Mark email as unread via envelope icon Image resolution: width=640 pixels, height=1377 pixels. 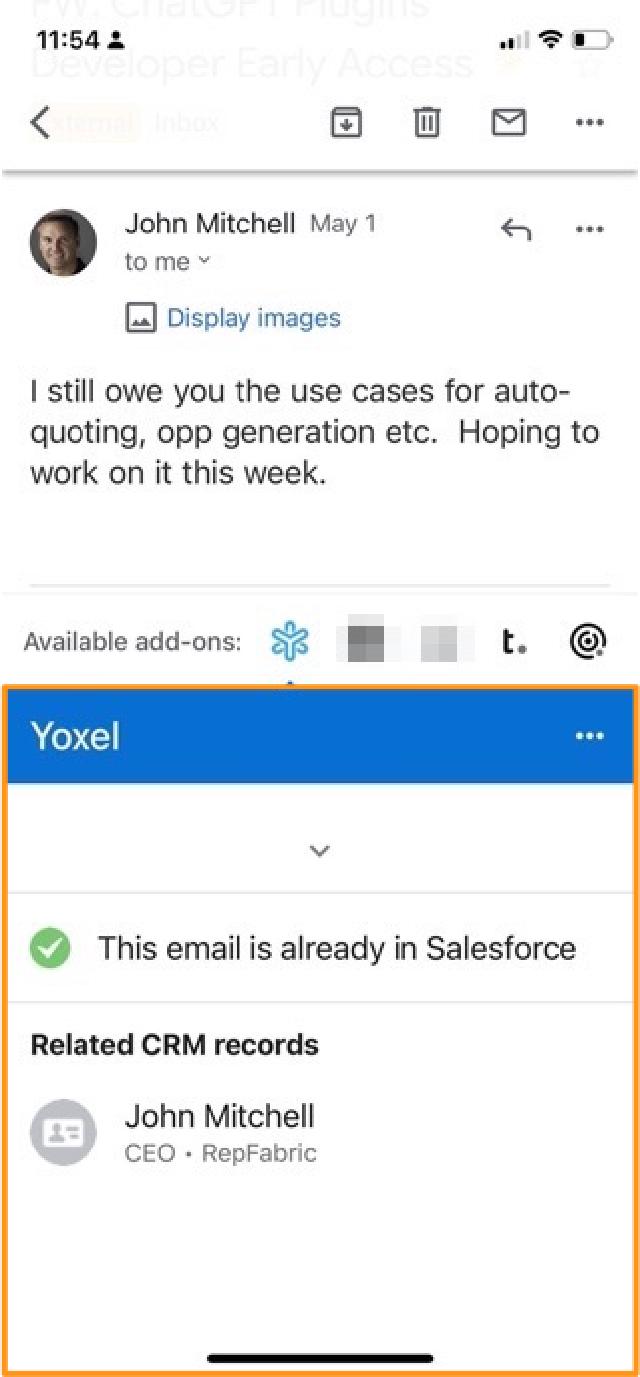(x=509, y=123)
